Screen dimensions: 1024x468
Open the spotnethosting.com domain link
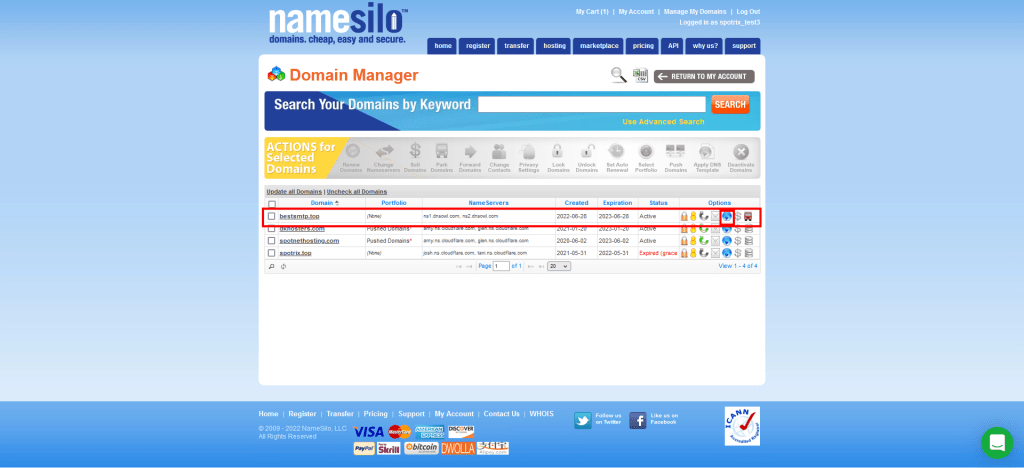tap(310, 241)
